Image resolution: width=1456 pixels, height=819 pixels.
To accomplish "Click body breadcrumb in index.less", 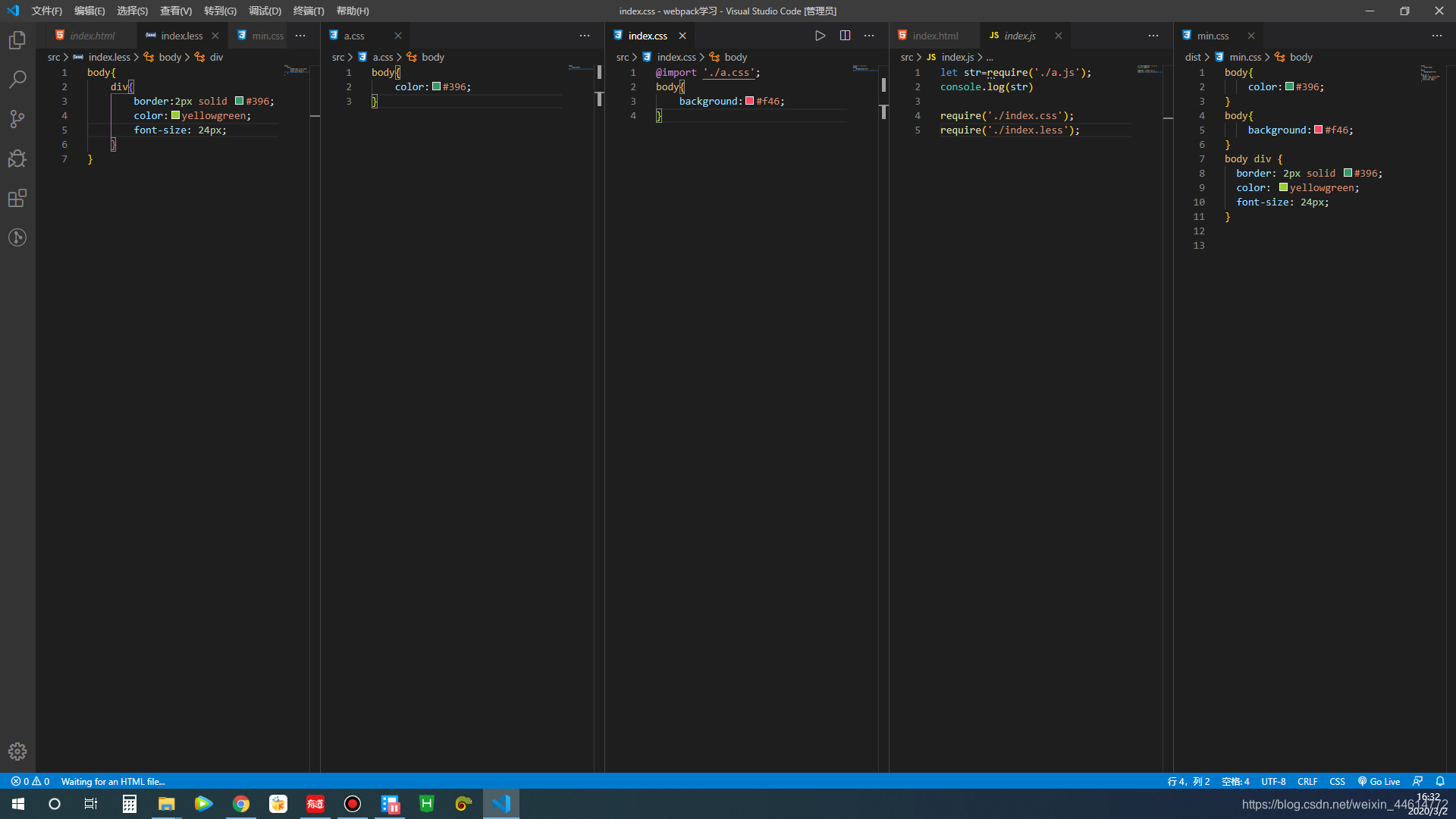I will click(x=170, y=57).
